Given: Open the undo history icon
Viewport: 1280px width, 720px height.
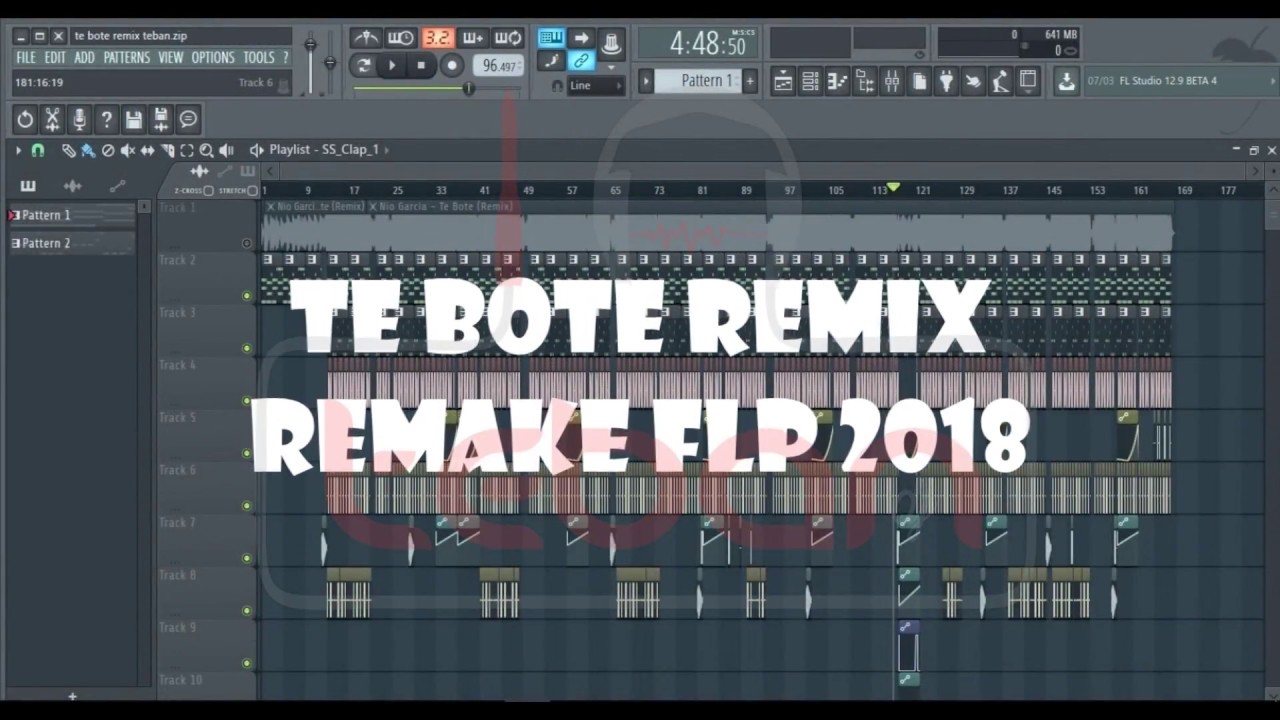Looking at the screenshot, I should (x=25, y=119).
